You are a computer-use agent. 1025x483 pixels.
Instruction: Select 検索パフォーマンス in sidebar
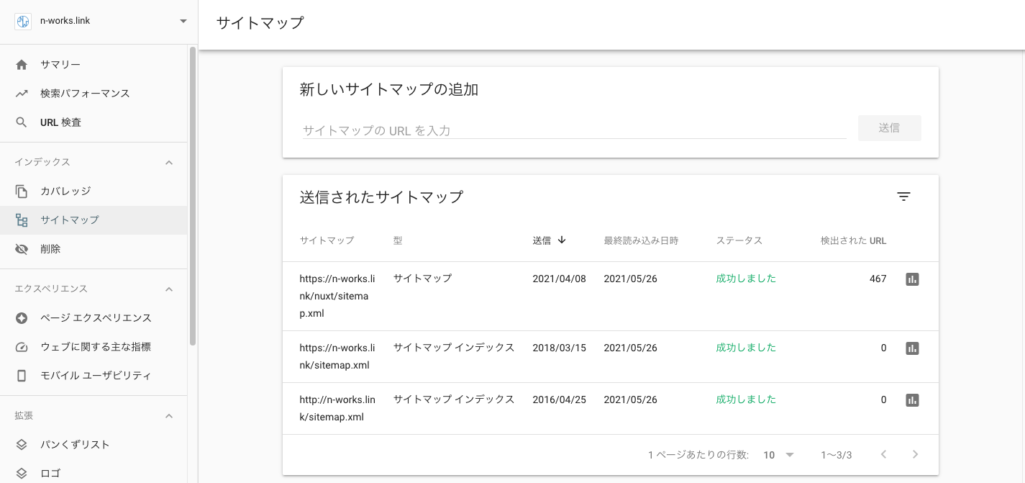click(x=85, y=94)
